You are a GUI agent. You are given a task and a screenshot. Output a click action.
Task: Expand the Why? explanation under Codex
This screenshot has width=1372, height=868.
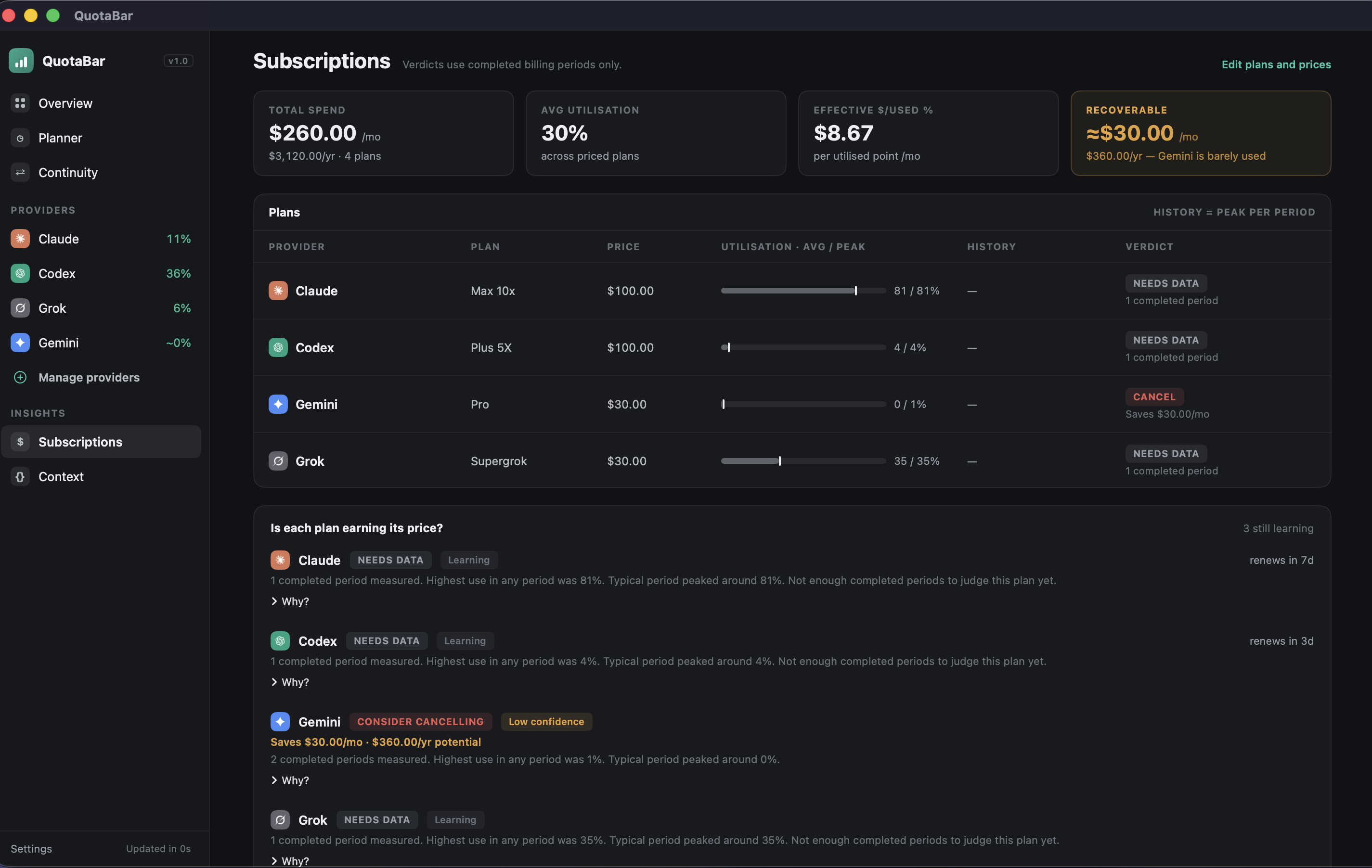click(290, 682)
